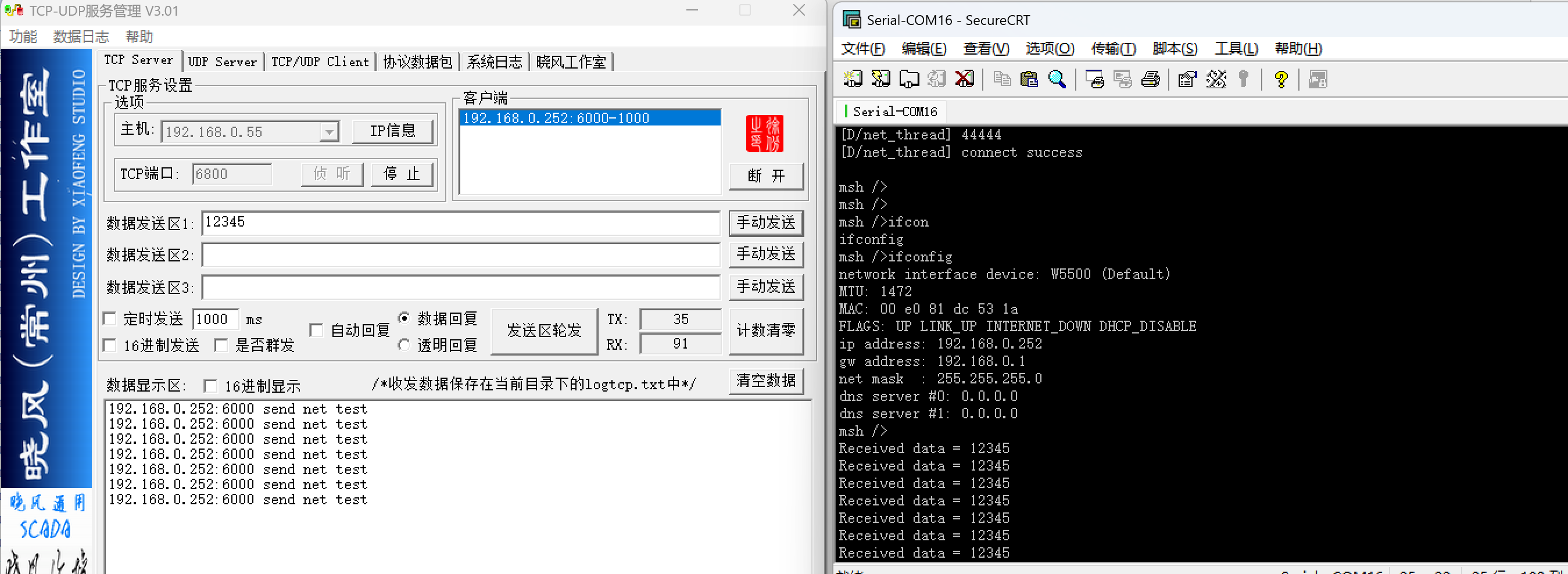The width and height of the screenshot is (1568, 574).
Task: Click the 停止 button to stop listening
Action: tap(402, 174)
